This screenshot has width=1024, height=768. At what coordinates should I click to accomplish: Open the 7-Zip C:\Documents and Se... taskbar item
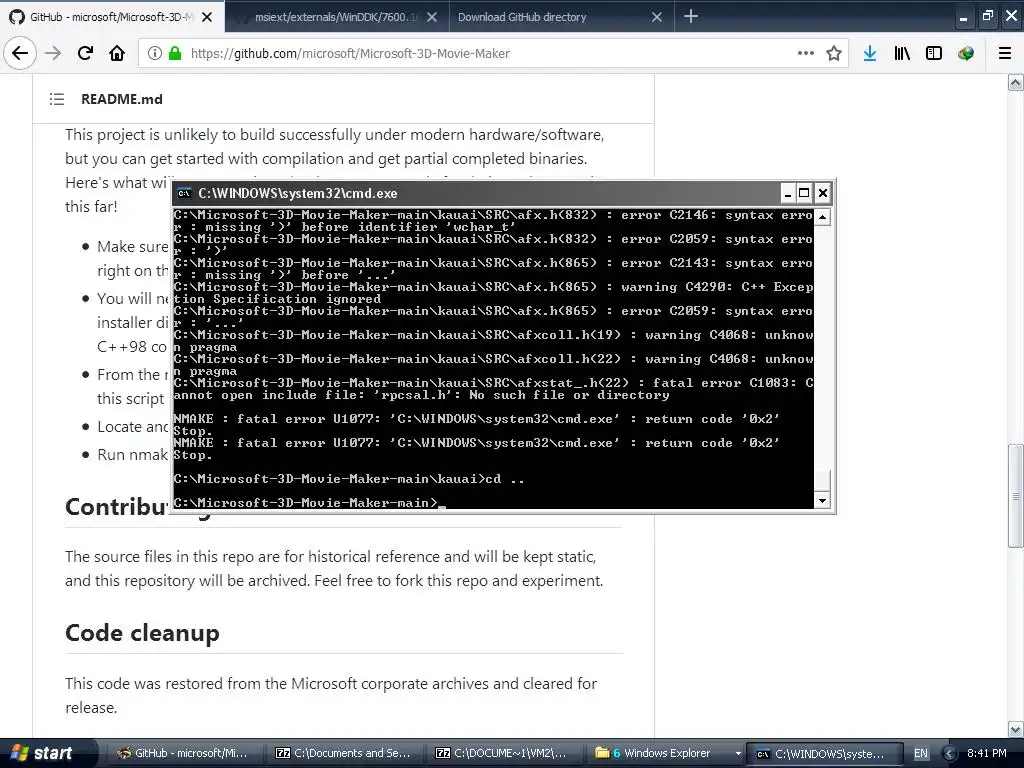pyautogui.click(x=344, y=753)
